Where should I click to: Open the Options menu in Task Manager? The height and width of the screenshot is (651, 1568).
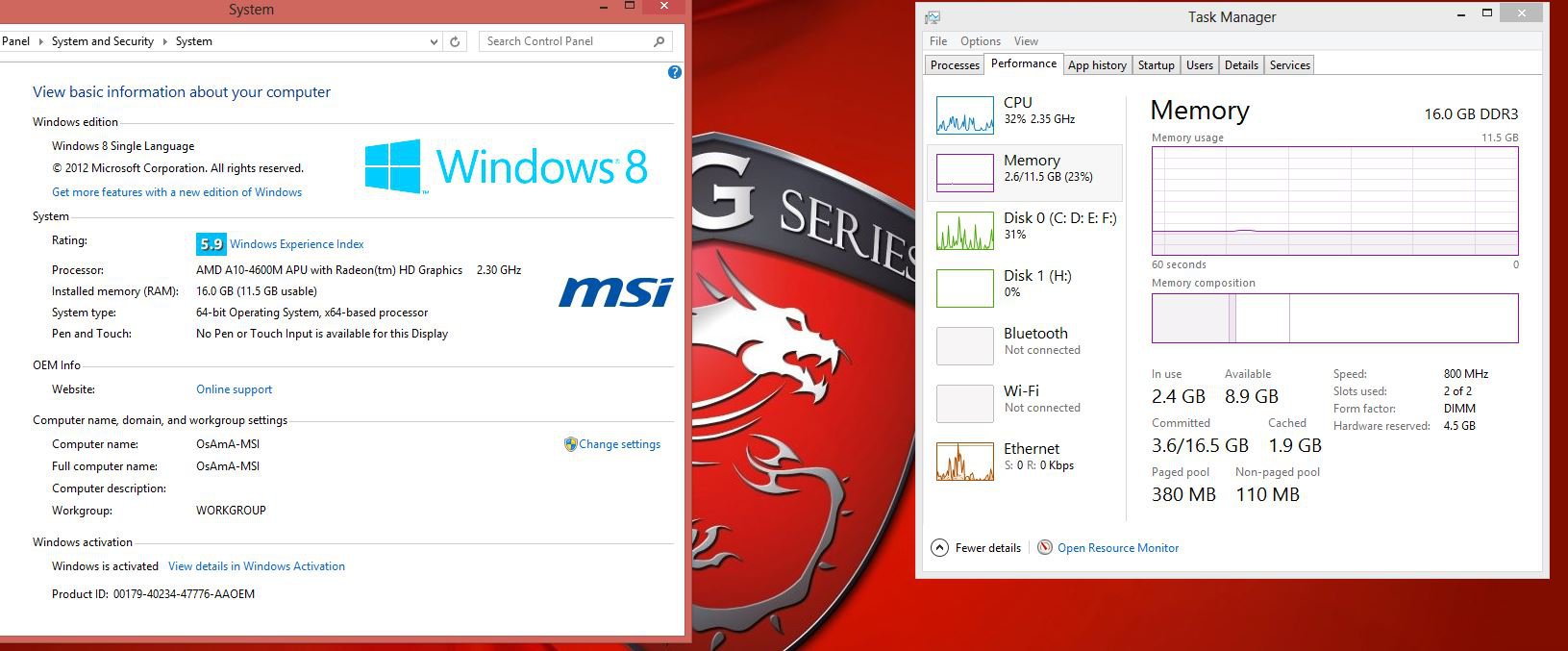(981, 41)
